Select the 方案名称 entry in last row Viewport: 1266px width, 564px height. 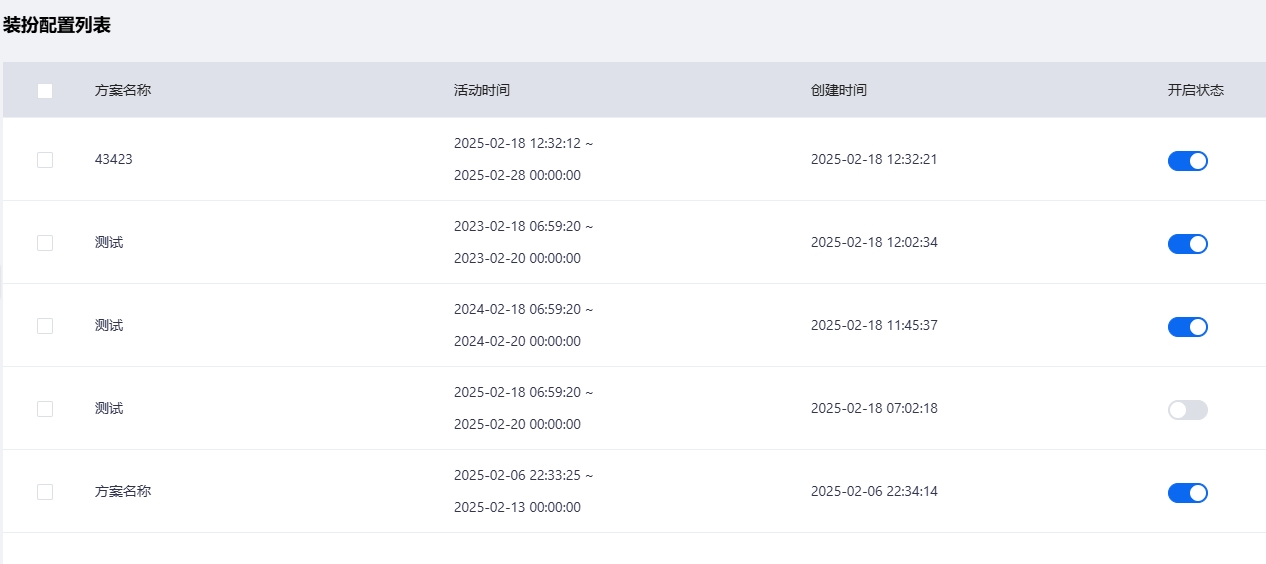point(123,492)
